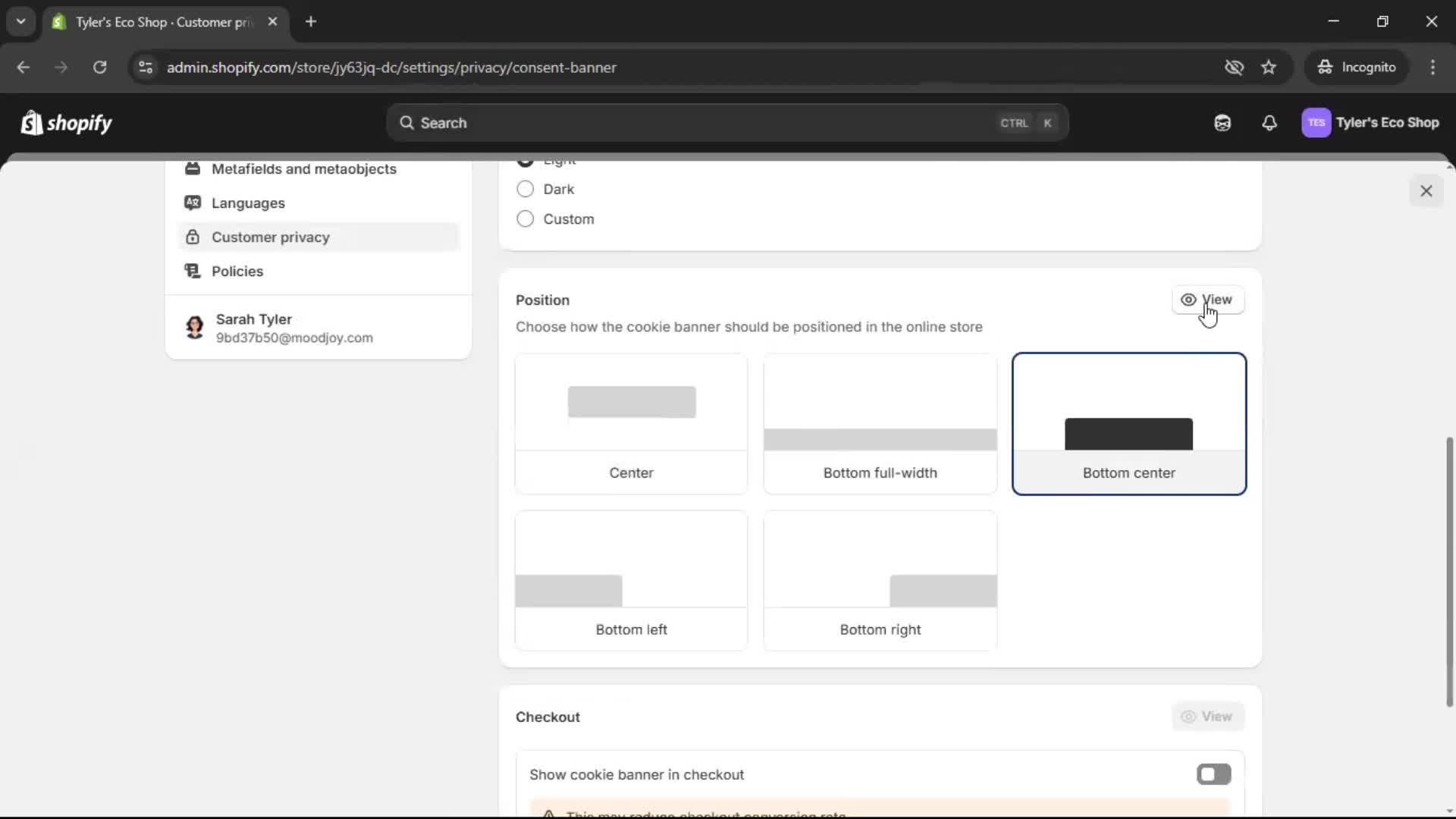Open the browser three-dot menu

tap(1433, 67)
